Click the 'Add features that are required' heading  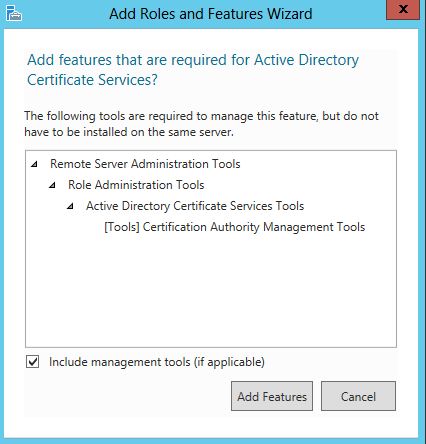[x=193, y=60]
